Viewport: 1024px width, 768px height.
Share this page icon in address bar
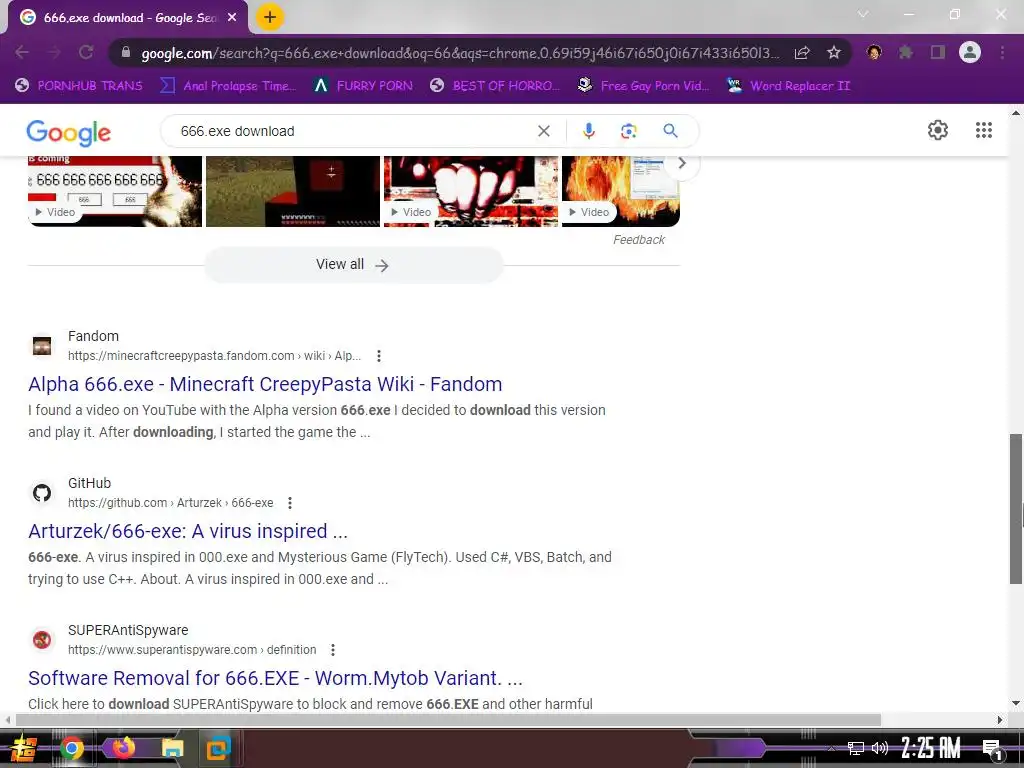tap(802, 52)
